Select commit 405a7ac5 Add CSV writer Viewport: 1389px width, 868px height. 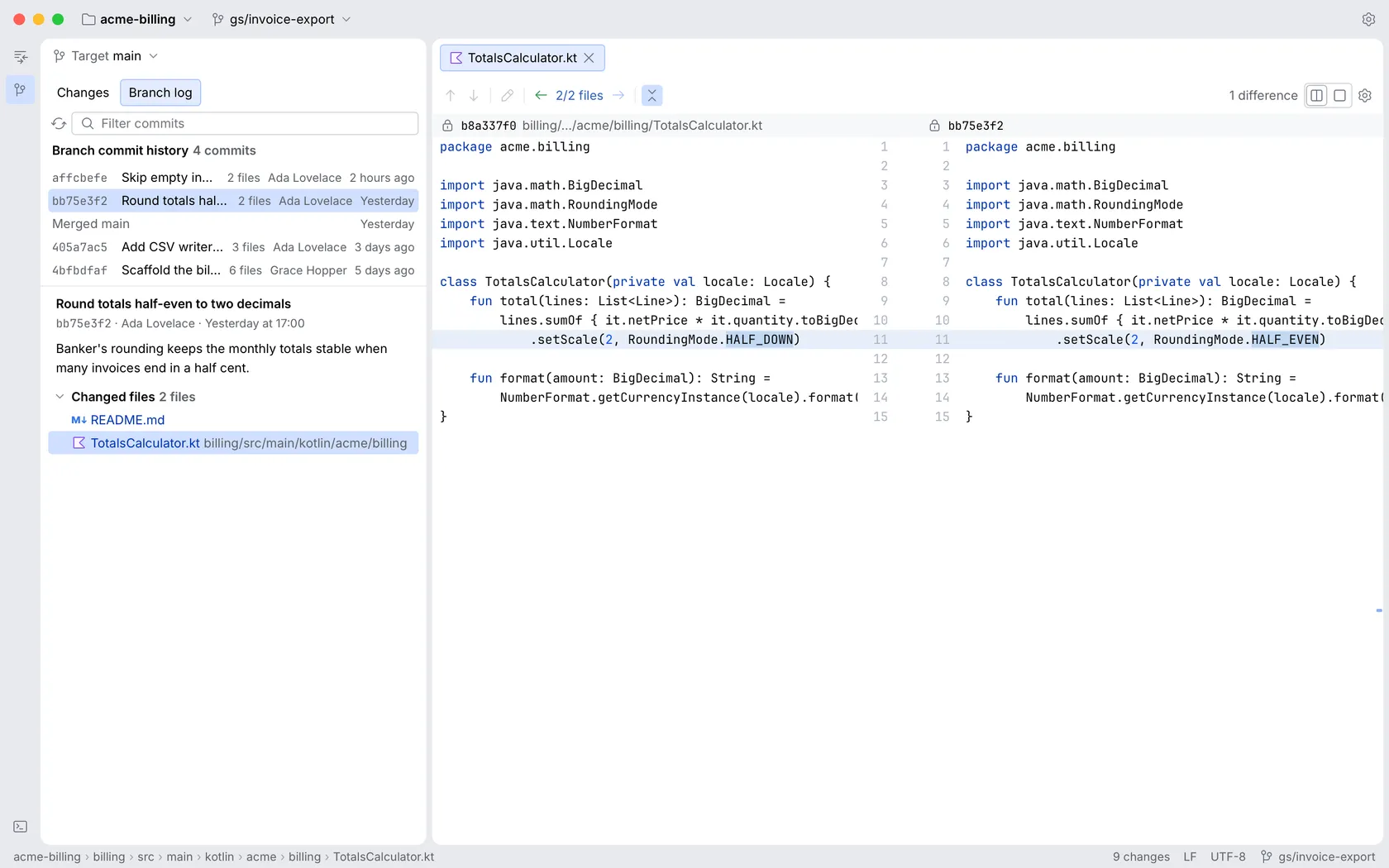[233, 247]
